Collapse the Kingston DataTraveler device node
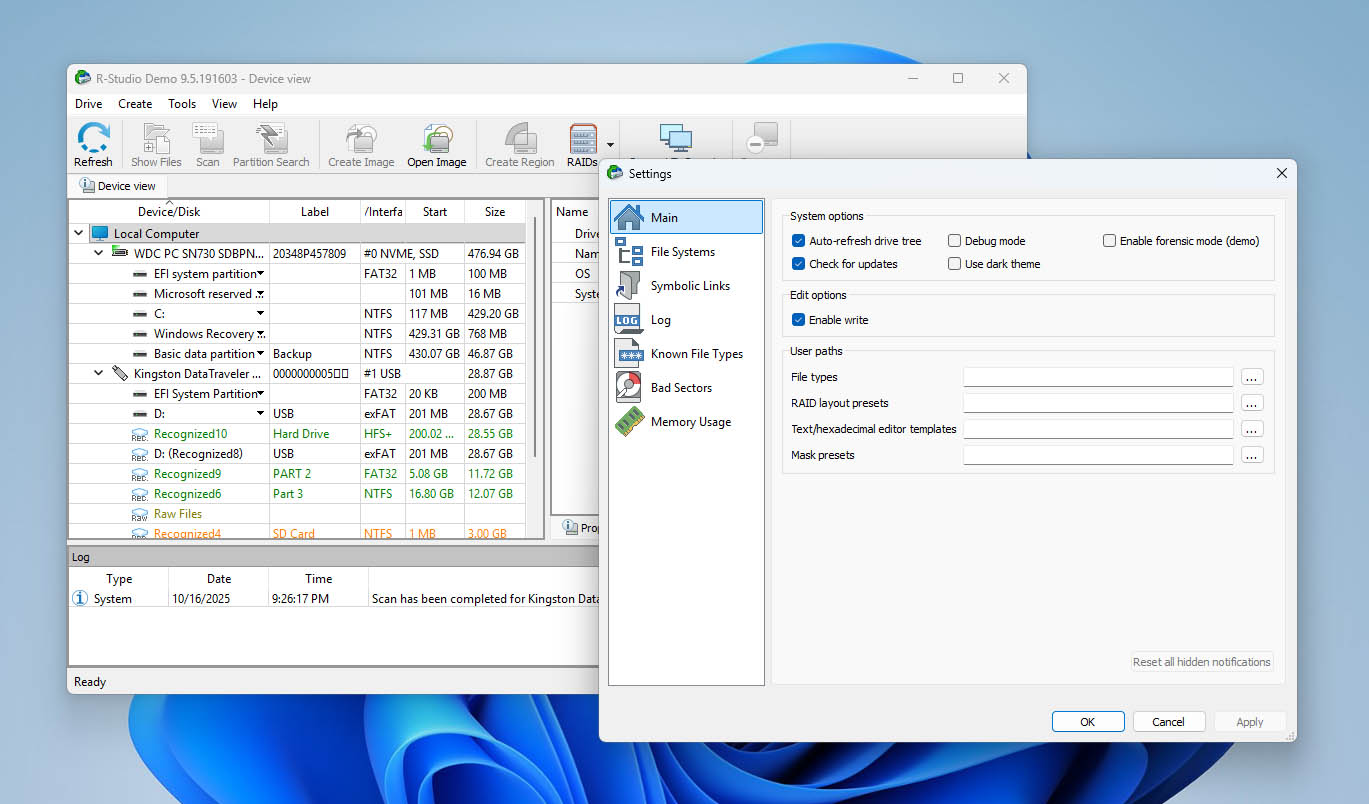Viewport: 1369px width, 804px height. (x=98, y=373)
